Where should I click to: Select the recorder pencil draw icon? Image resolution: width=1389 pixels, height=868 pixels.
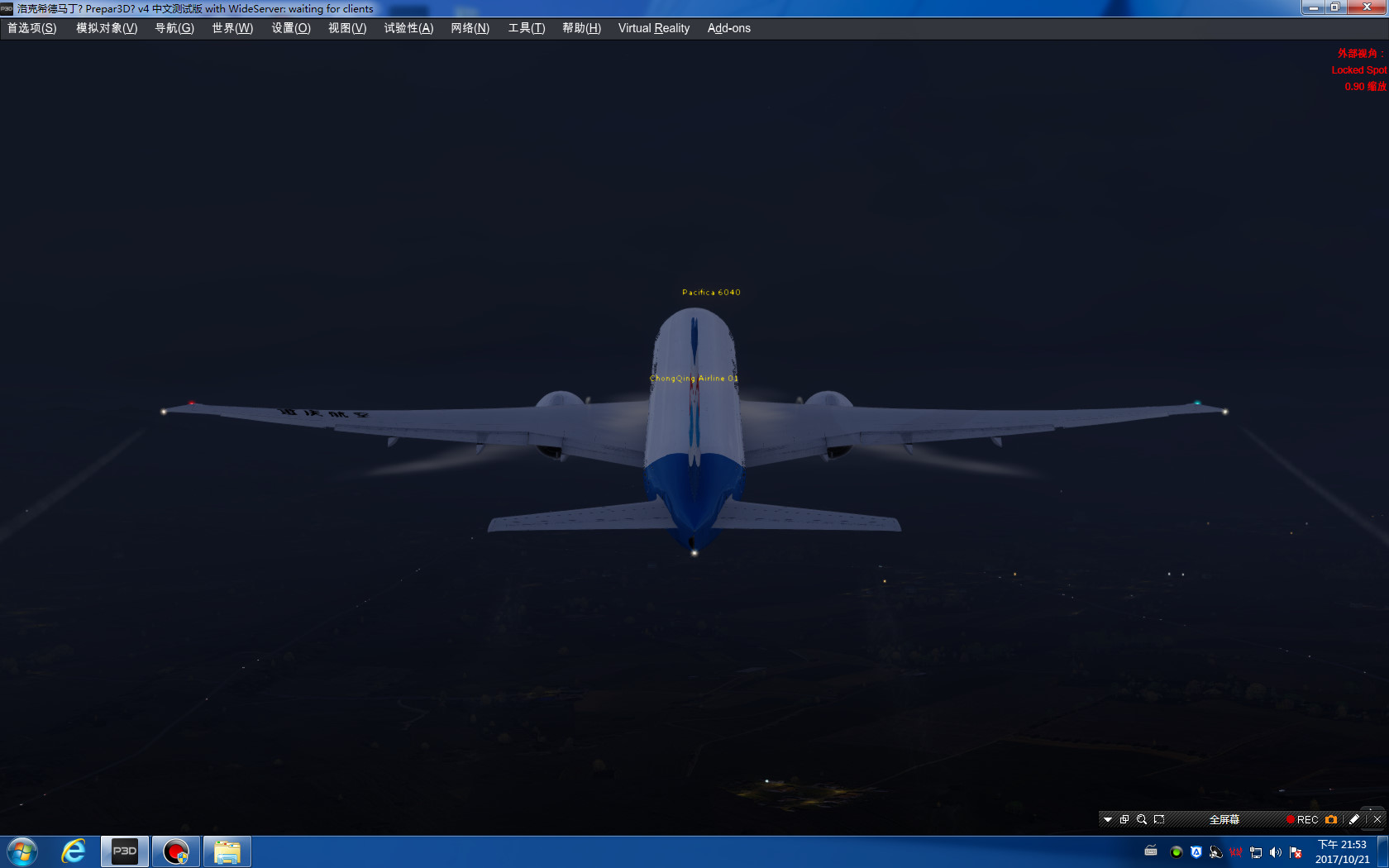1354,820
